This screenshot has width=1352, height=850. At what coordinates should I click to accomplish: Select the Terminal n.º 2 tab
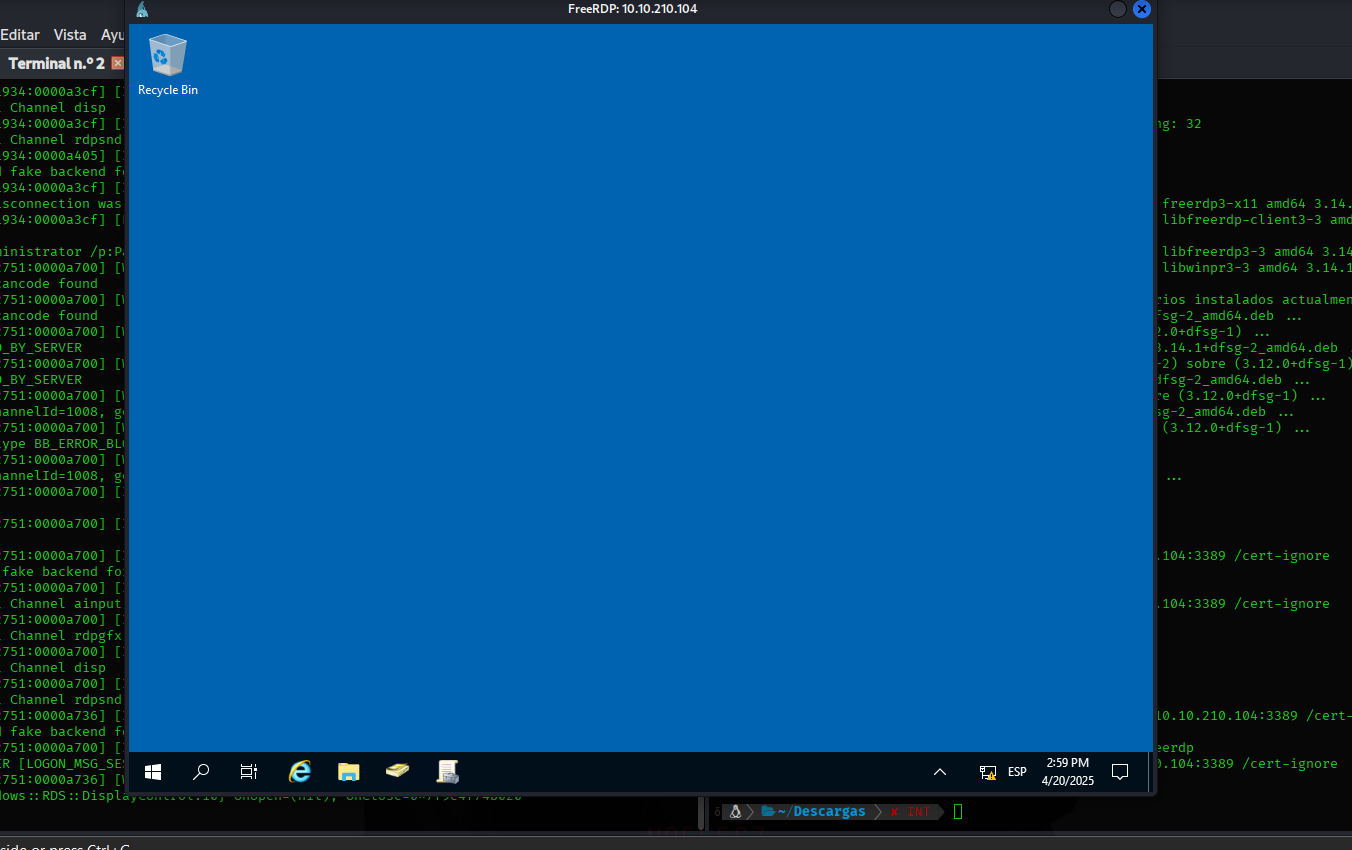pos(56,63)
